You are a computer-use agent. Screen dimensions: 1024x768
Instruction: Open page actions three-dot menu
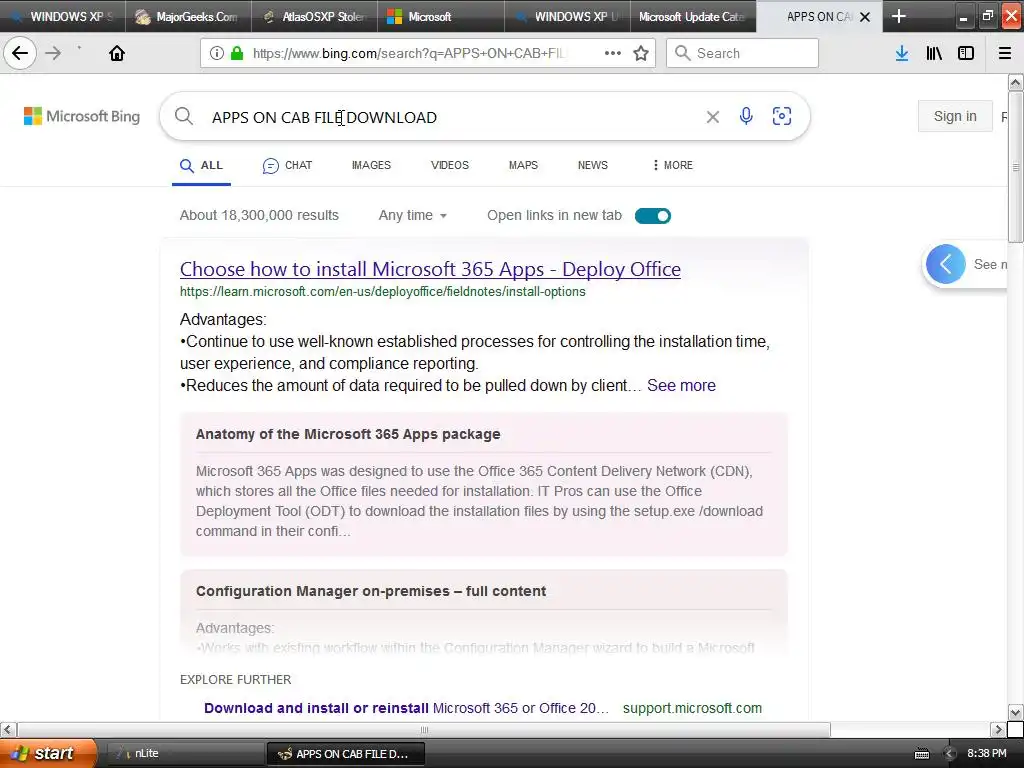(x=613, y=53)
